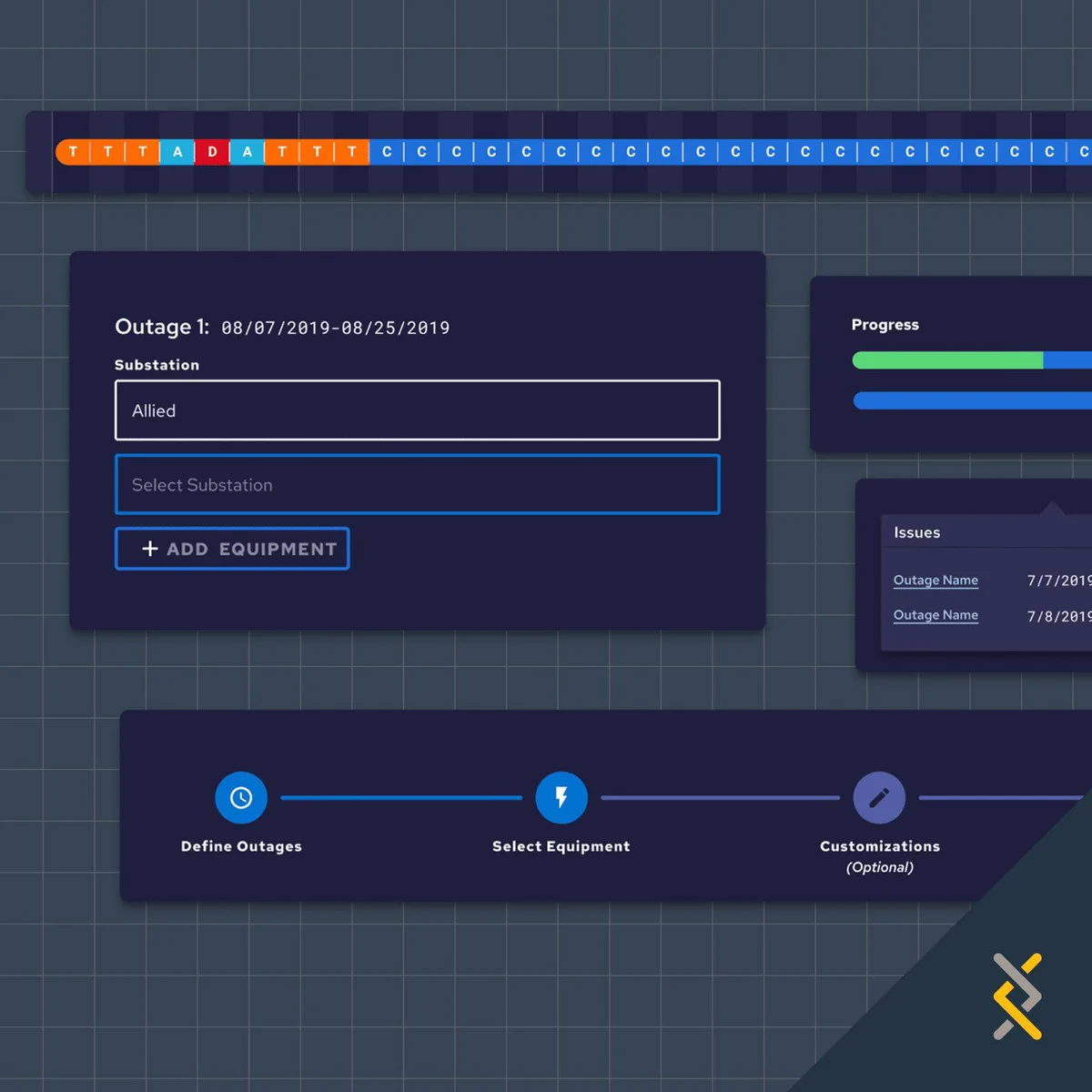This screenshot has width=1092, height=1092.
Task: Click the Issues panel header
Action: pyautogui.click(x=986, y=532)
